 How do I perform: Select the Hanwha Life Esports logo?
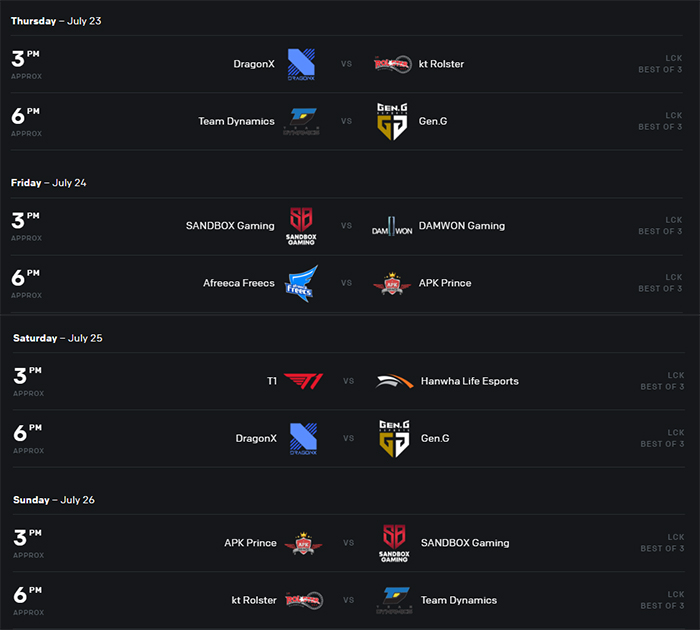point(395,381)
